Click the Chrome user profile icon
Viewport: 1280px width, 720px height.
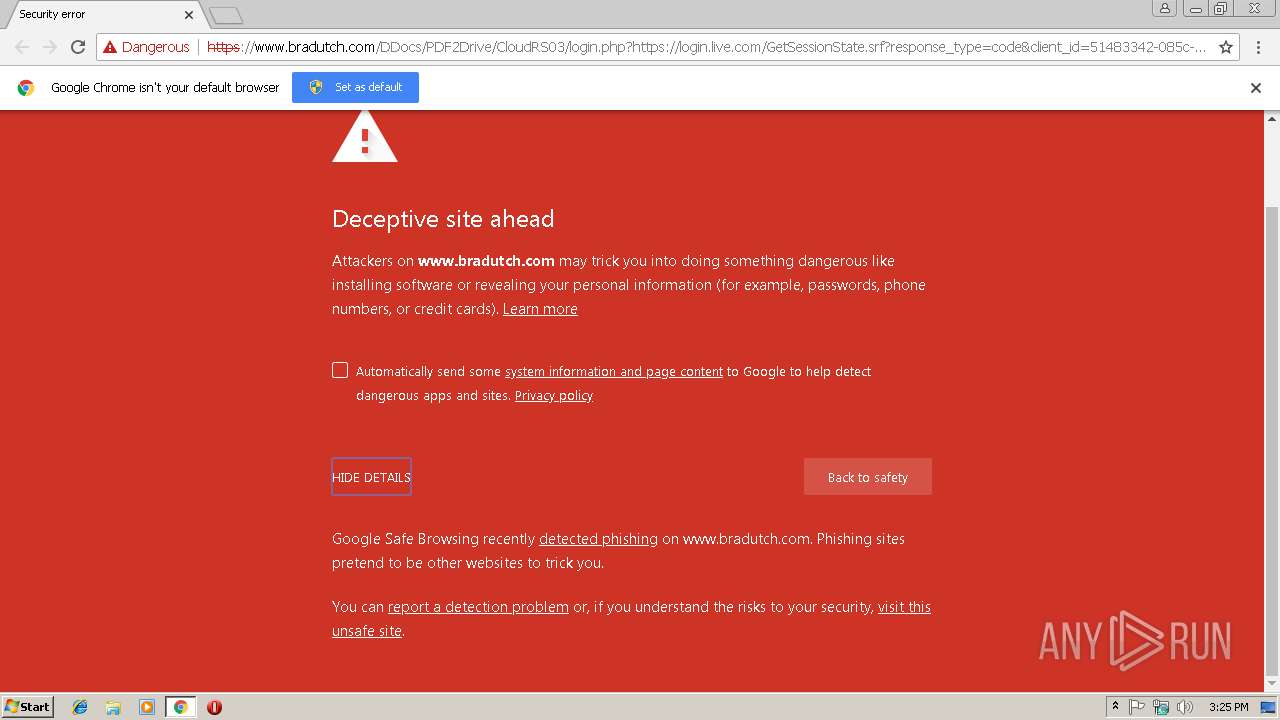pos(1164,8)
